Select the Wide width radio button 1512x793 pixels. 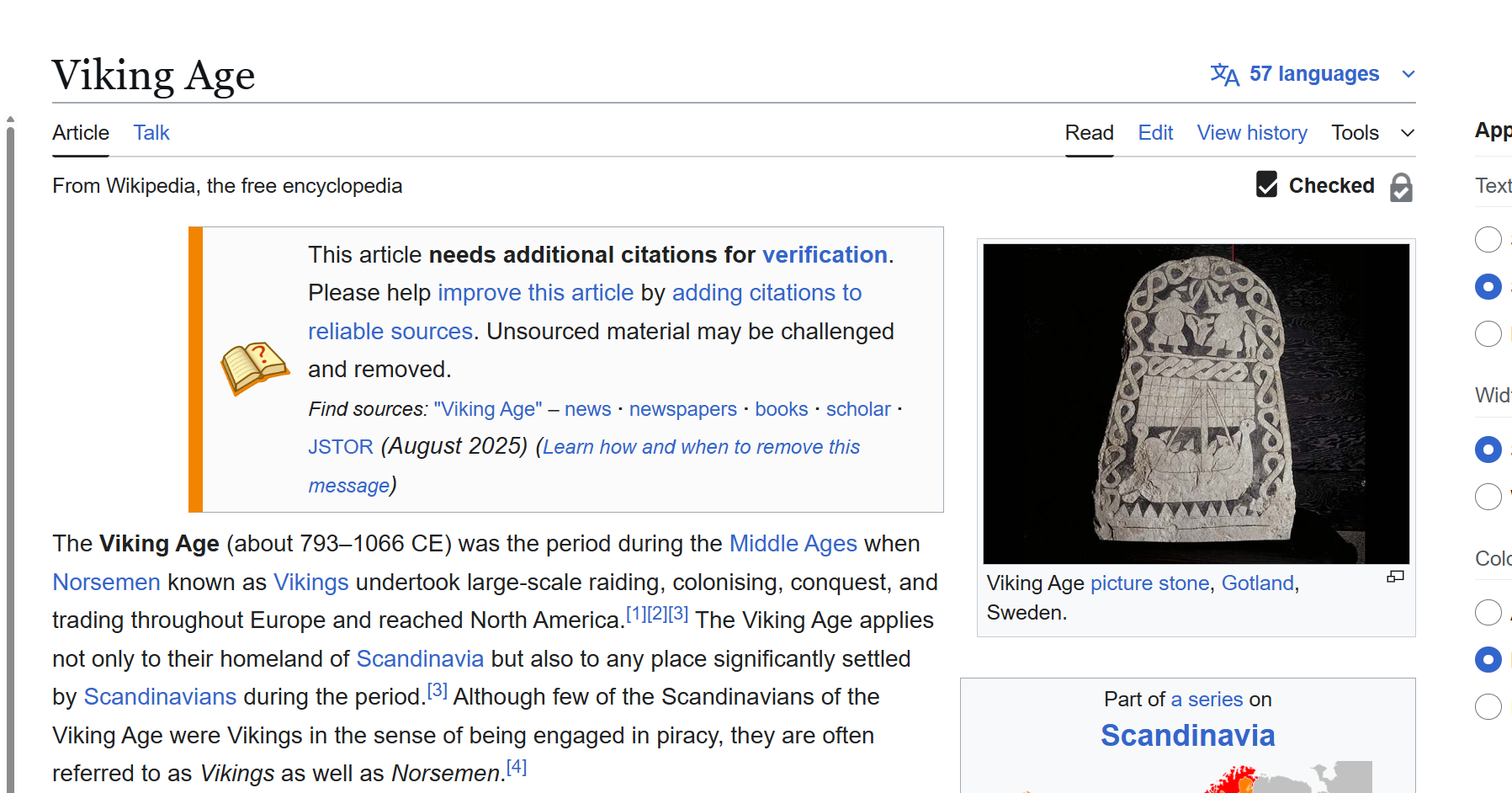click(1488, 497)
